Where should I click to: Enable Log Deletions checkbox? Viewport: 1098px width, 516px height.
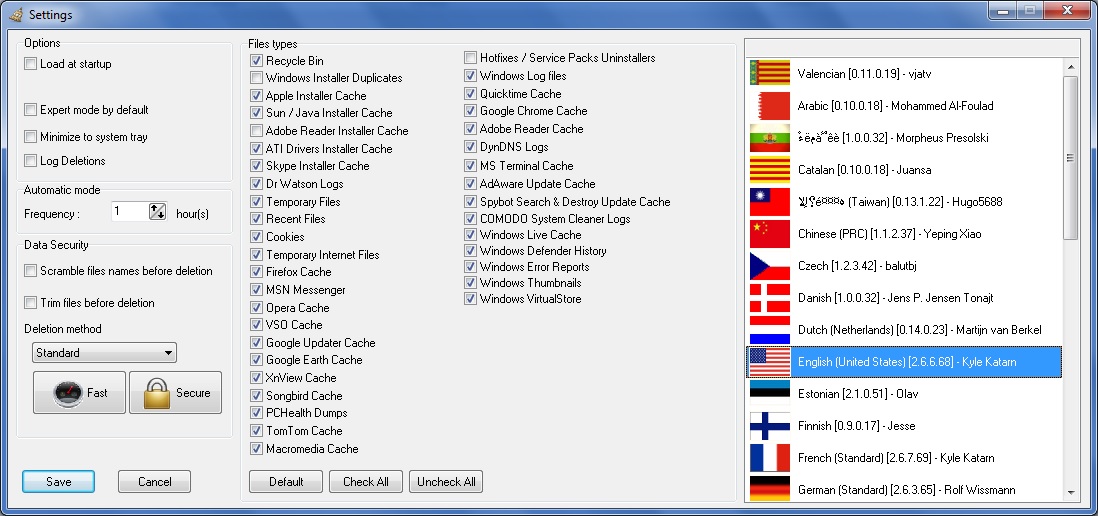(30, 161)
